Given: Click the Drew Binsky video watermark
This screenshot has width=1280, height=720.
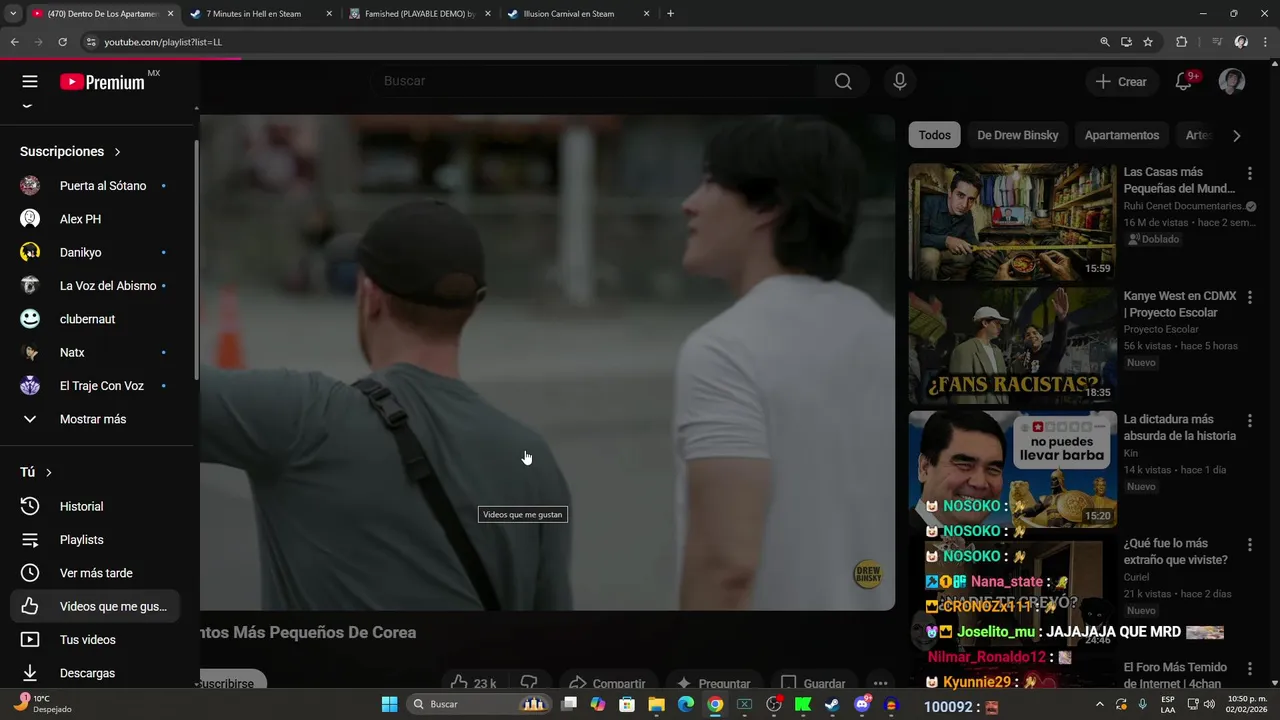Looking at the screenshot, I should [867, 574].
